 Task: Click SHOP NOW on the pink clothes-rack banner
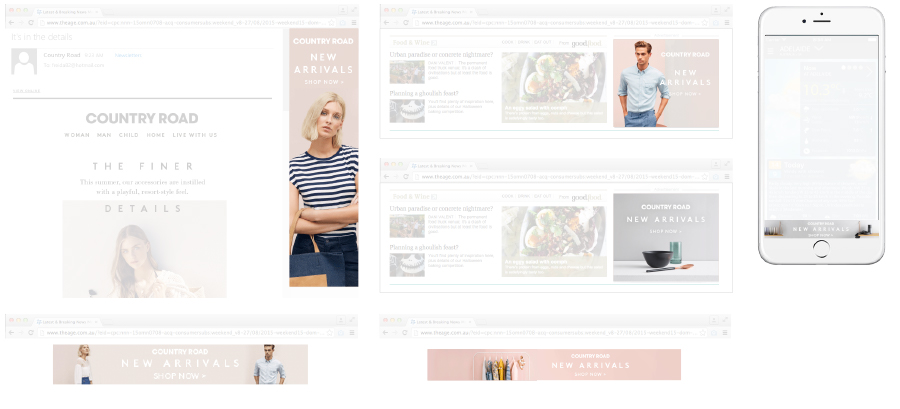pos(590,375)
